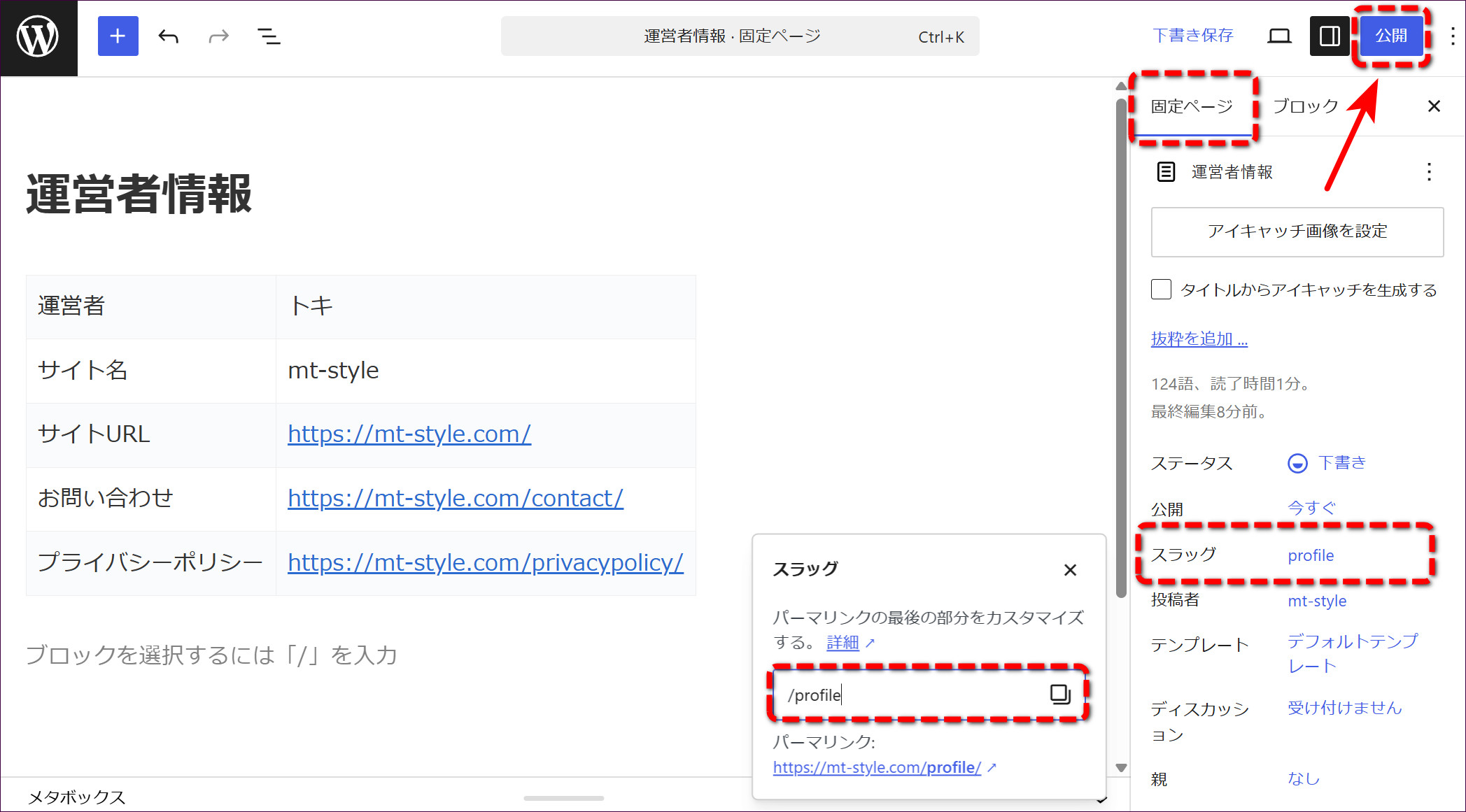1466x812 pixels.
Task: Select the トキ table cell
Action: (486, 307)
